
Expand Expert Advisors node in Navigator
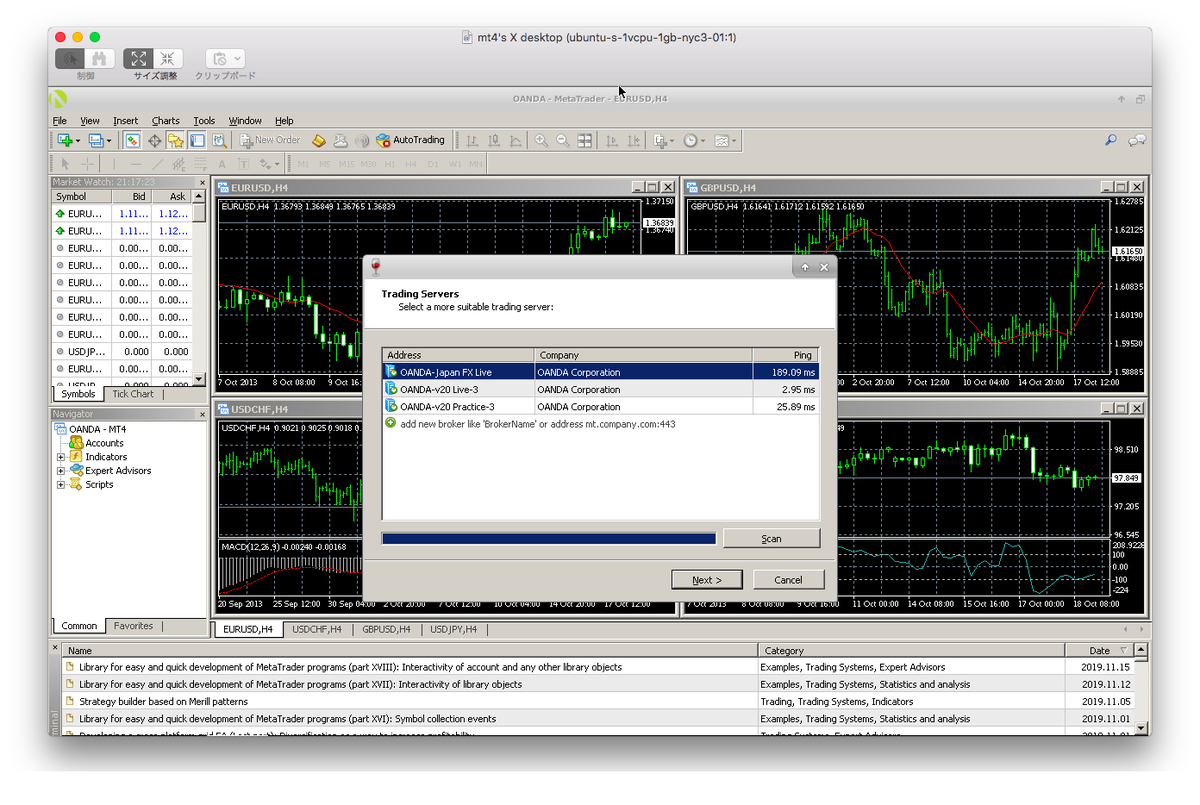61,471
